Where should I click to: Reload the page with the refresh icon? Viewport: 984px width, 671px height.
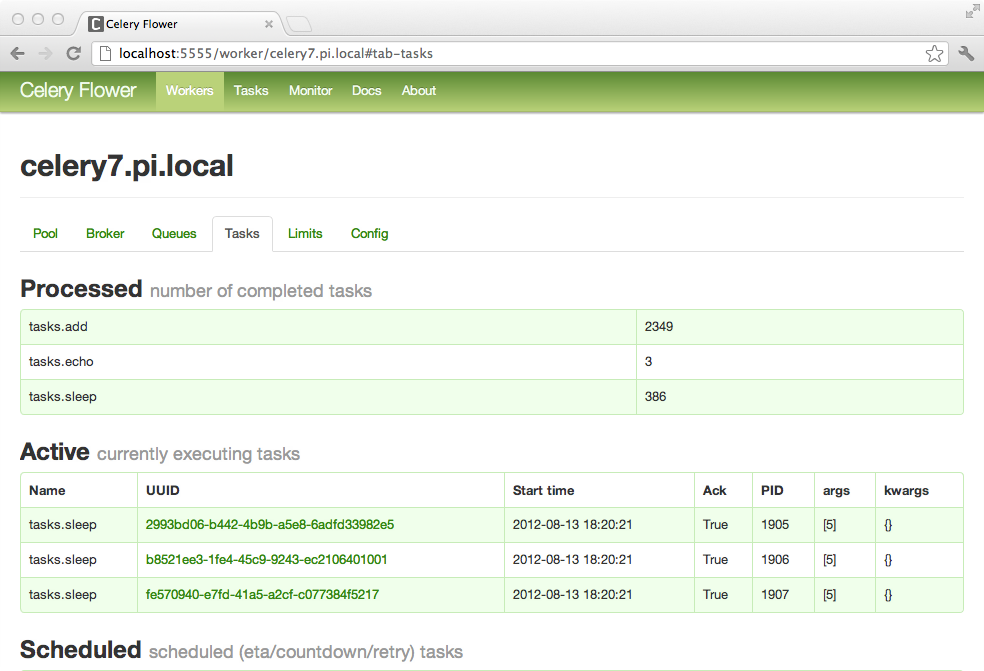73,53
